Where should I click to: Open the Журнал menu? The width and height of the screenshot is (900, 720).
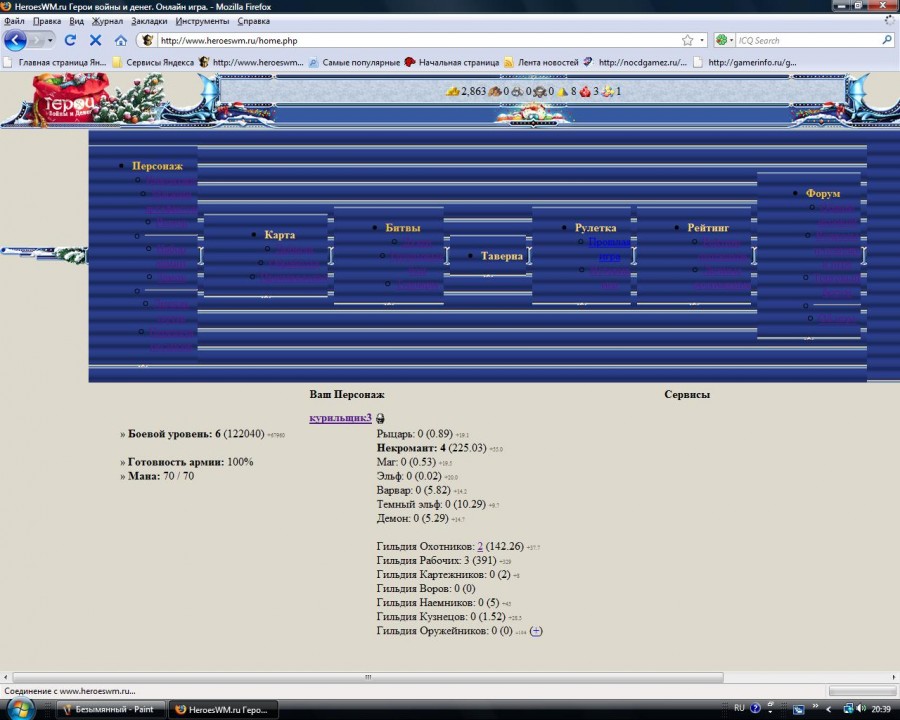coord(107,21)
